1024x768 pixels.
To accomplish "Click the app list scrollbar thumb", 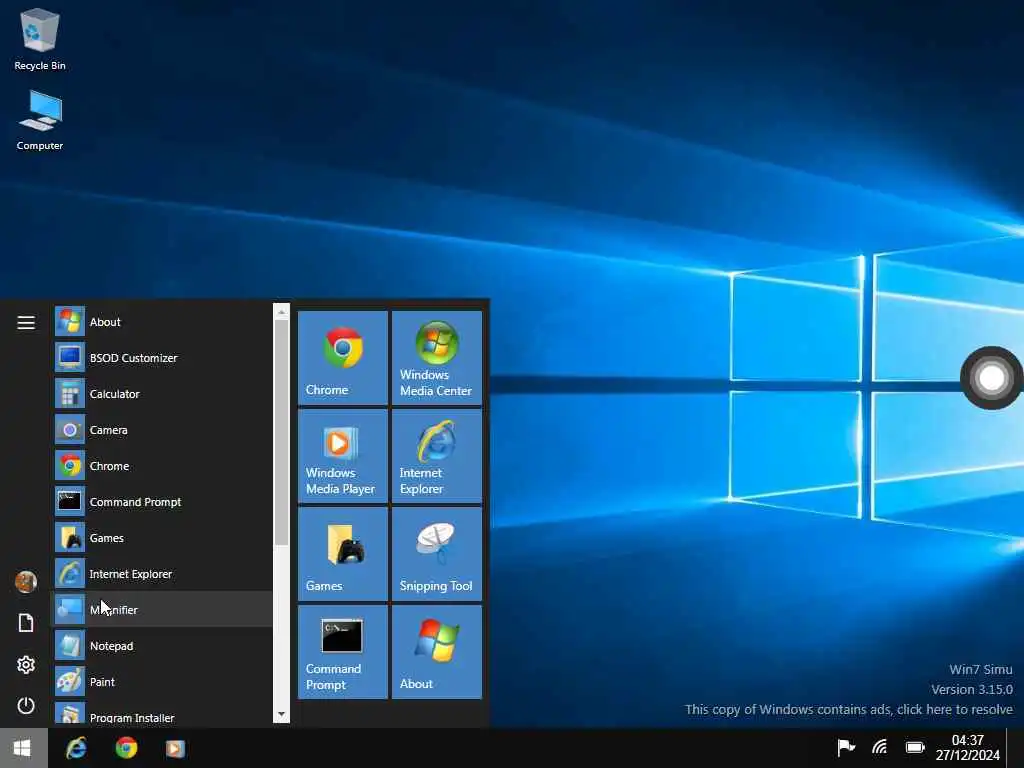I will pos(281,432).
